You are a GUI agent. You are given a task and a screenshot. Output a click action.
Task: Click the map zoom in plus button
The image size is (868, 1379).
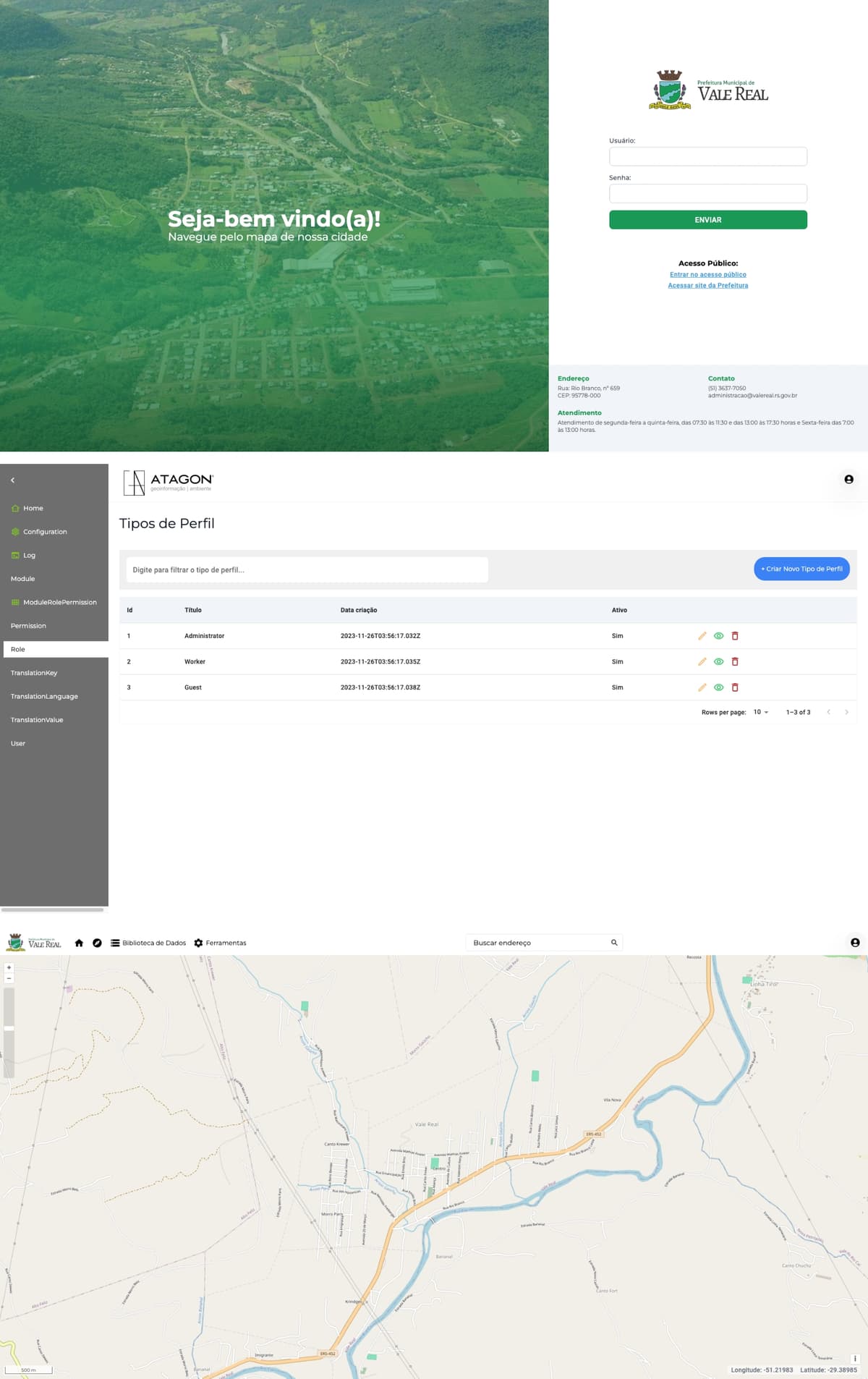(9, 967)
